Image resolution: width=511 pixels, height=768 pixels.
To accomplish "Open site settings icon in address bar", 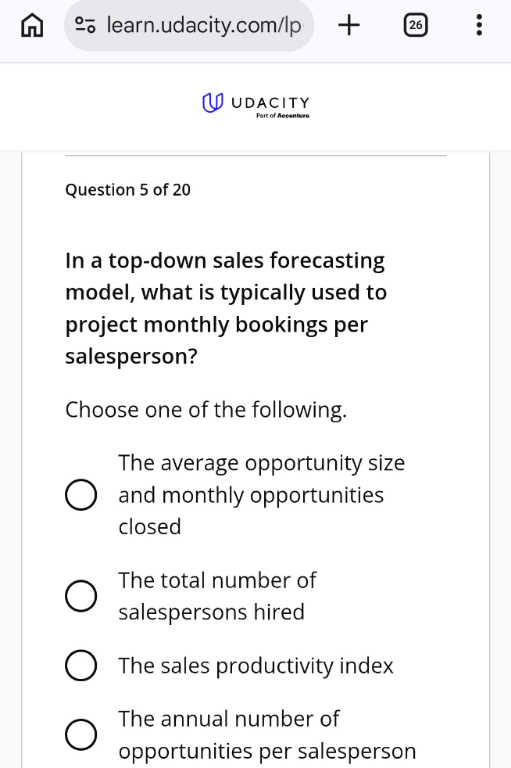I will coord(85,25).
